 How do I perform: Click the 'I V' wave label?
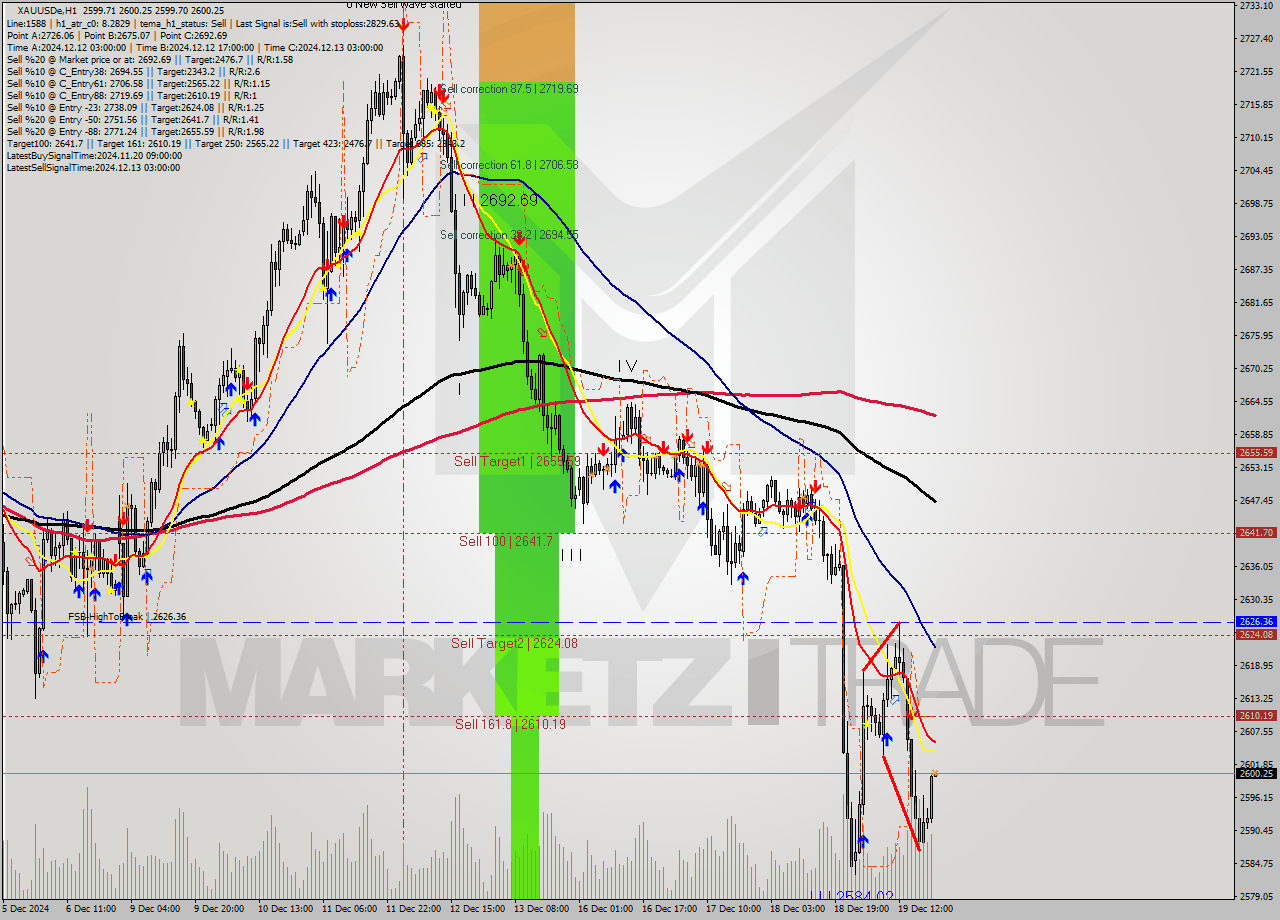tap(626, 367)
